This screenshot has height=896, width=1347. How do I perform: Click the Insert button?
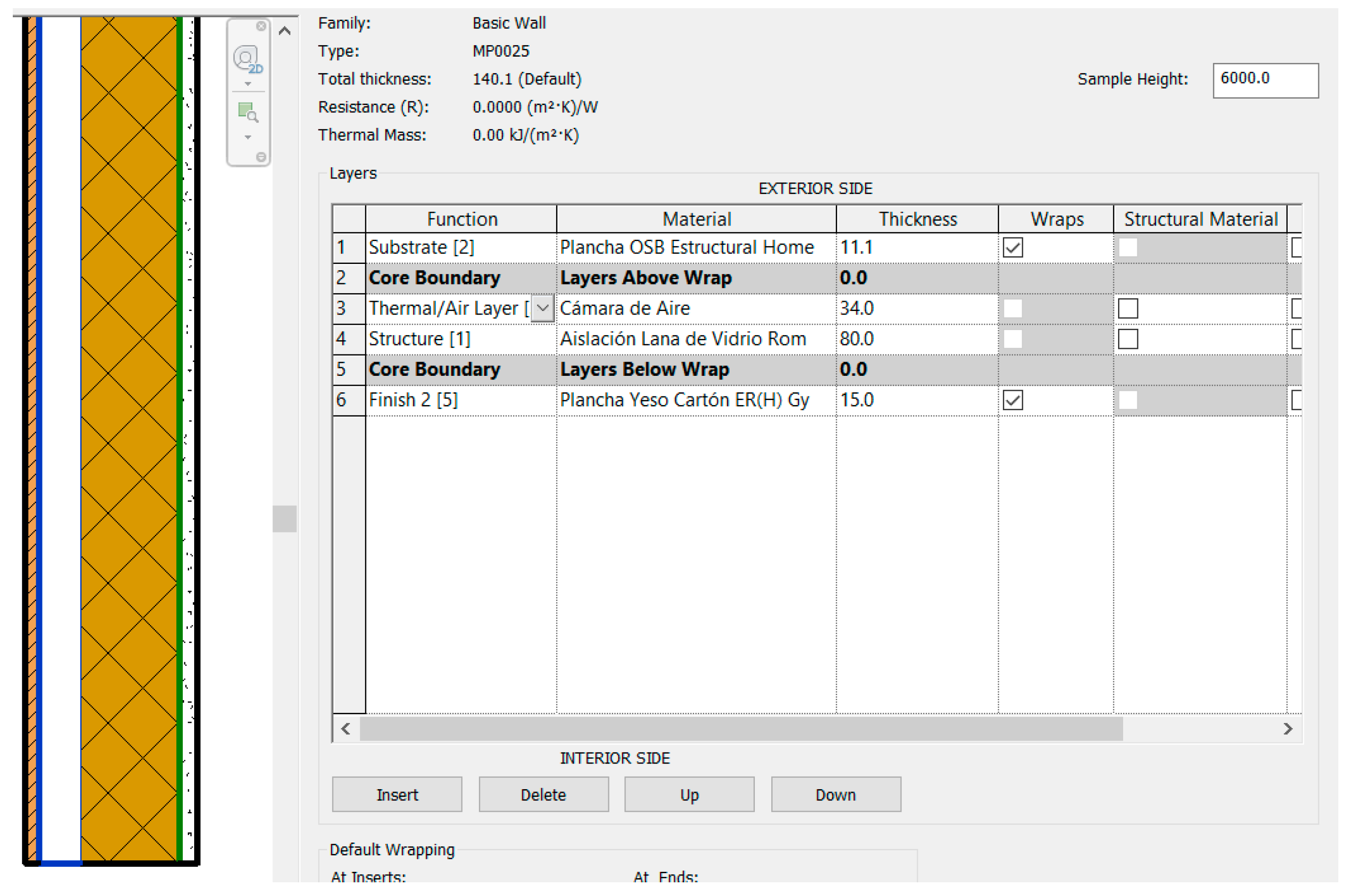[x=397, y=794]
